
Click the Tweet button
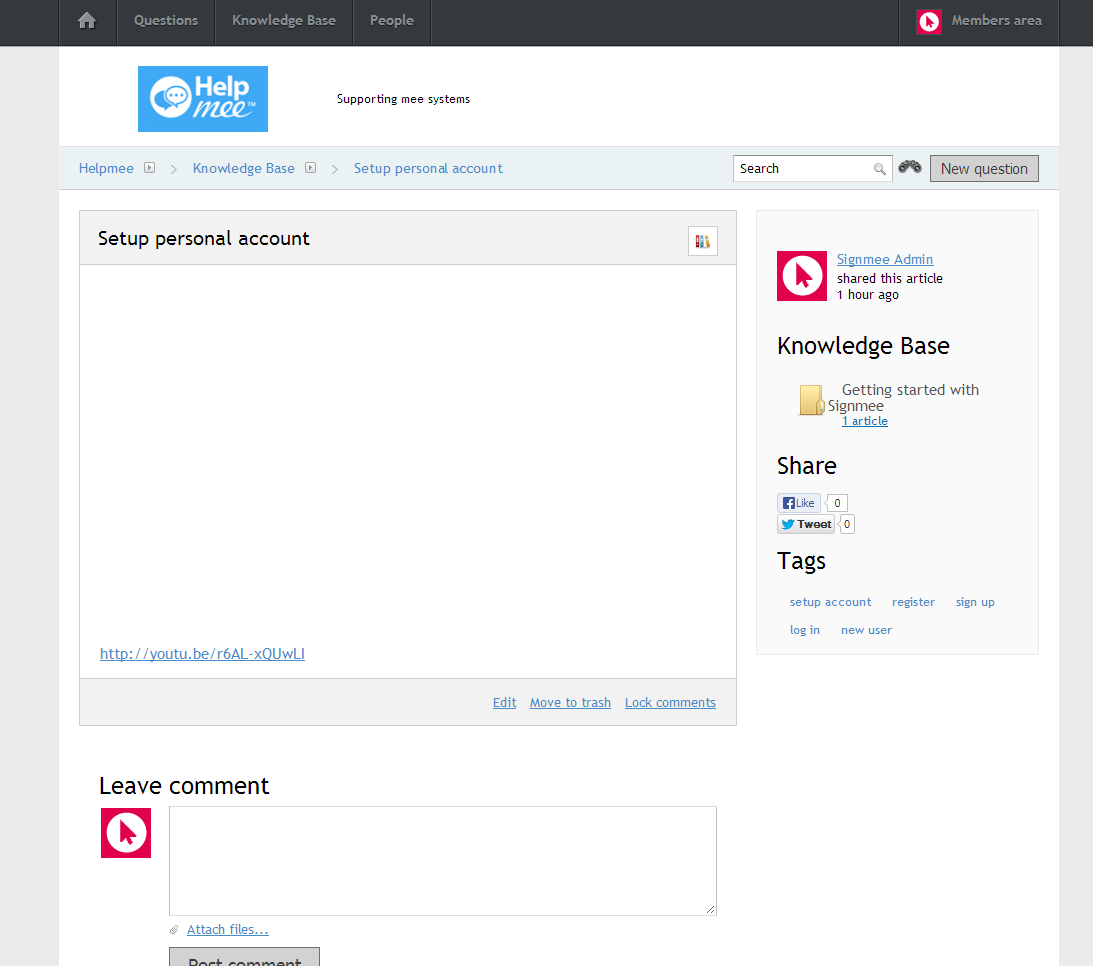pos(806,524)
